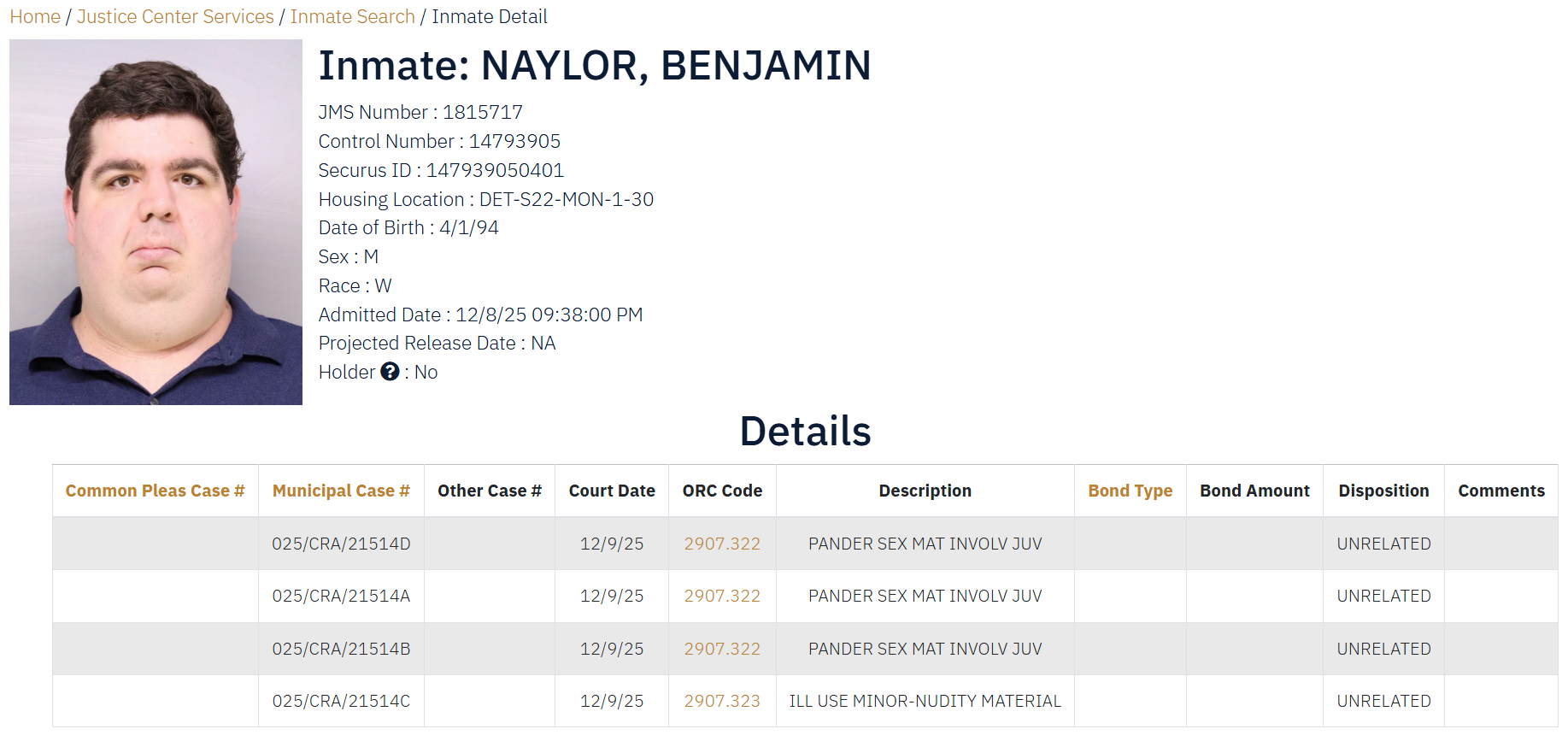Click the inmate mugshot photo
This screenshot has height=735, width=1568.
[x=156, y=222]
